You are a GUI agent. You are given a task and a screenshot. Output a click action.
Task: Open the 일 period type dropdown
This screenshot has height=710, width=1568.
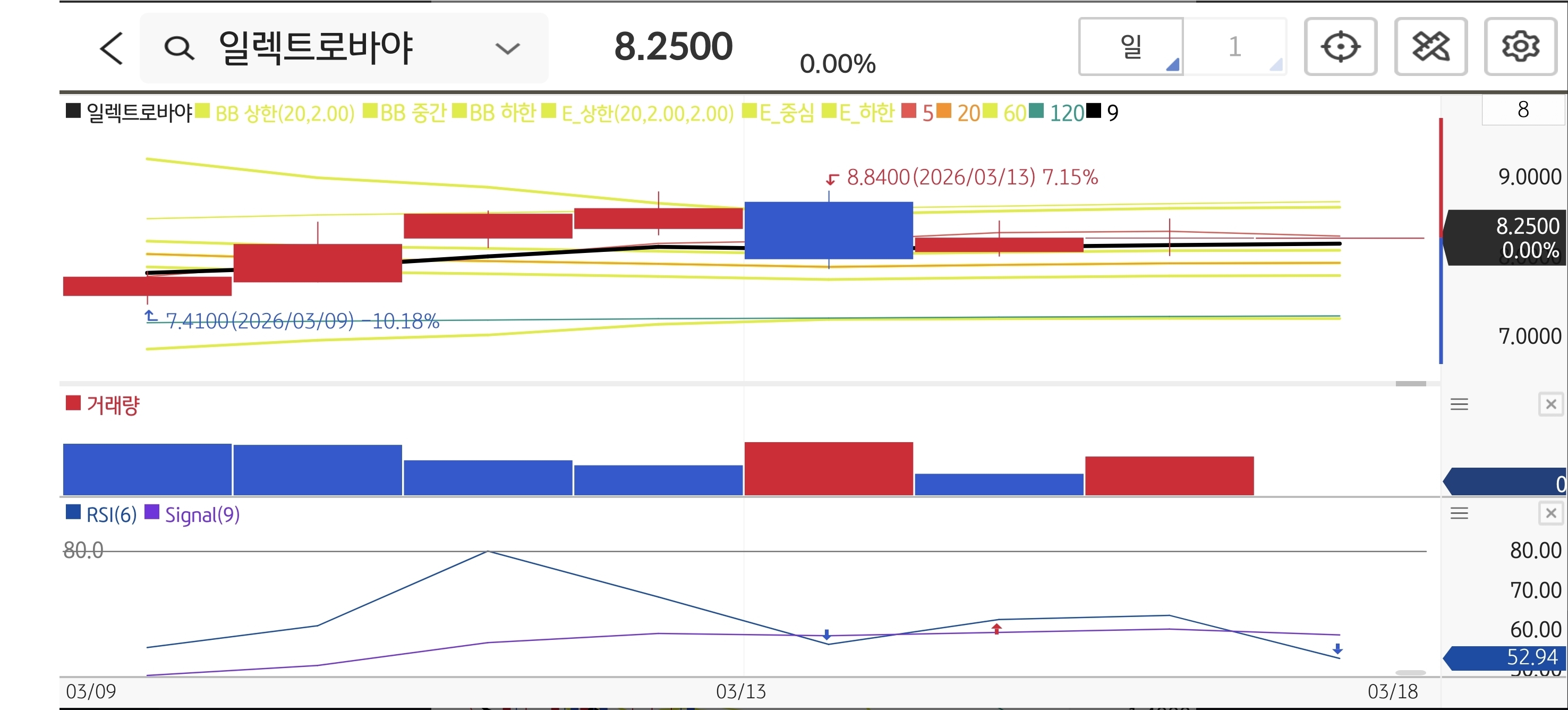pyautogui.click(x=1131, y=47)
